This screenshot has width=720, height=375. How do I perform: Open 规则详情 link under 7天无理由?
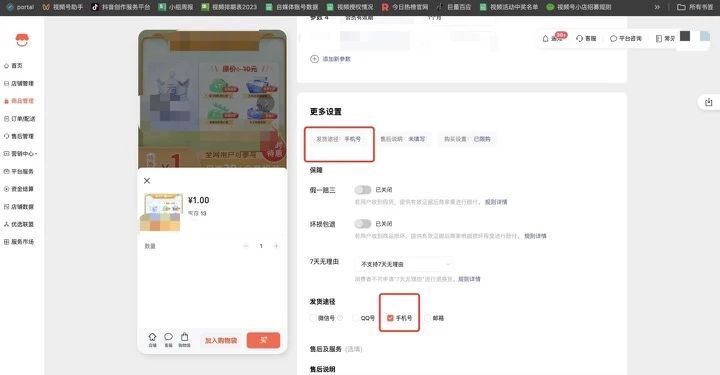(469, 279)
